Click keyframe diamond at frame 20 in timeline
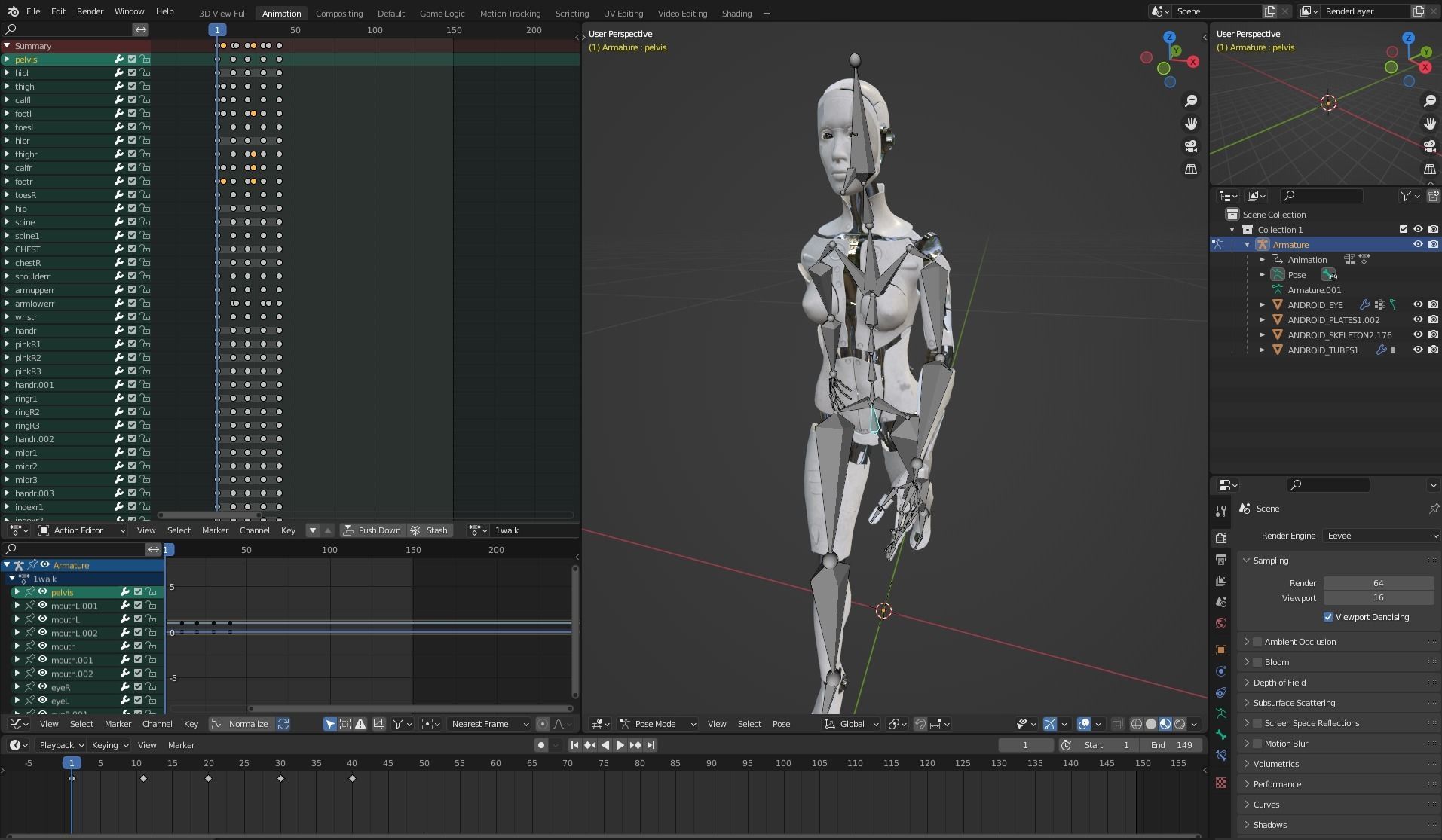This screenshot has height=840, width=1442. point(209,778)
